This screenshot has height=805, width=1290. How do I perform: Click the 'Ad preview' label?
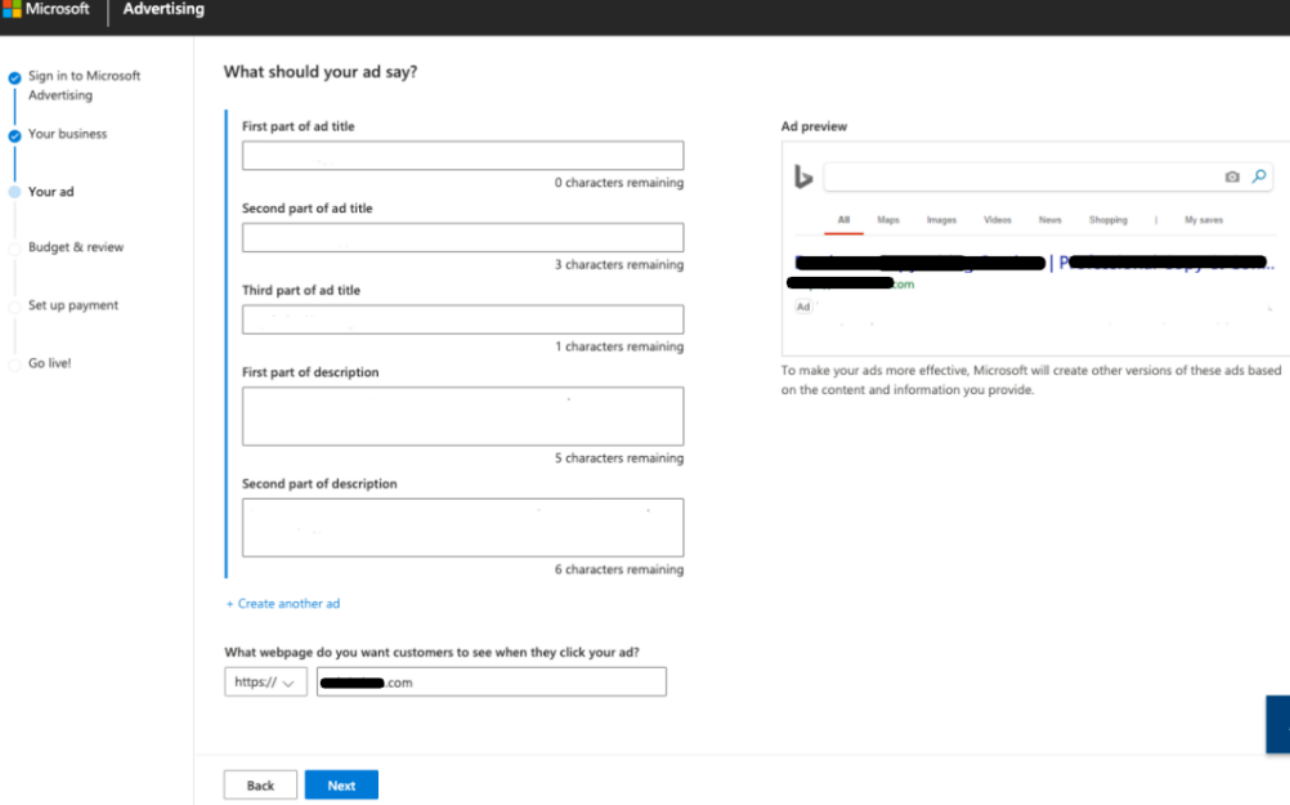(814, 127)
